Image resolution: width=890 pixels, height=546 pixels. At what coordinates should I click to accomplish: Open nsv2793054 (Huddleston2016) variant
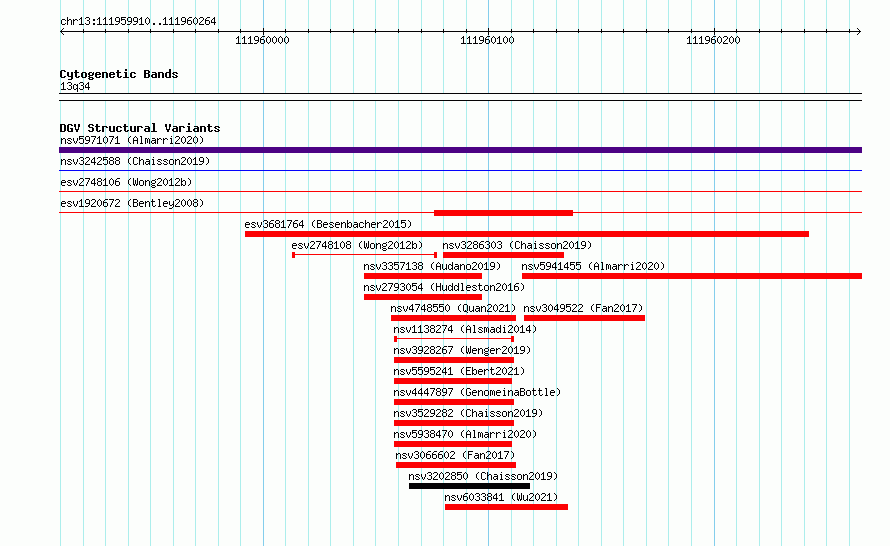444,287
